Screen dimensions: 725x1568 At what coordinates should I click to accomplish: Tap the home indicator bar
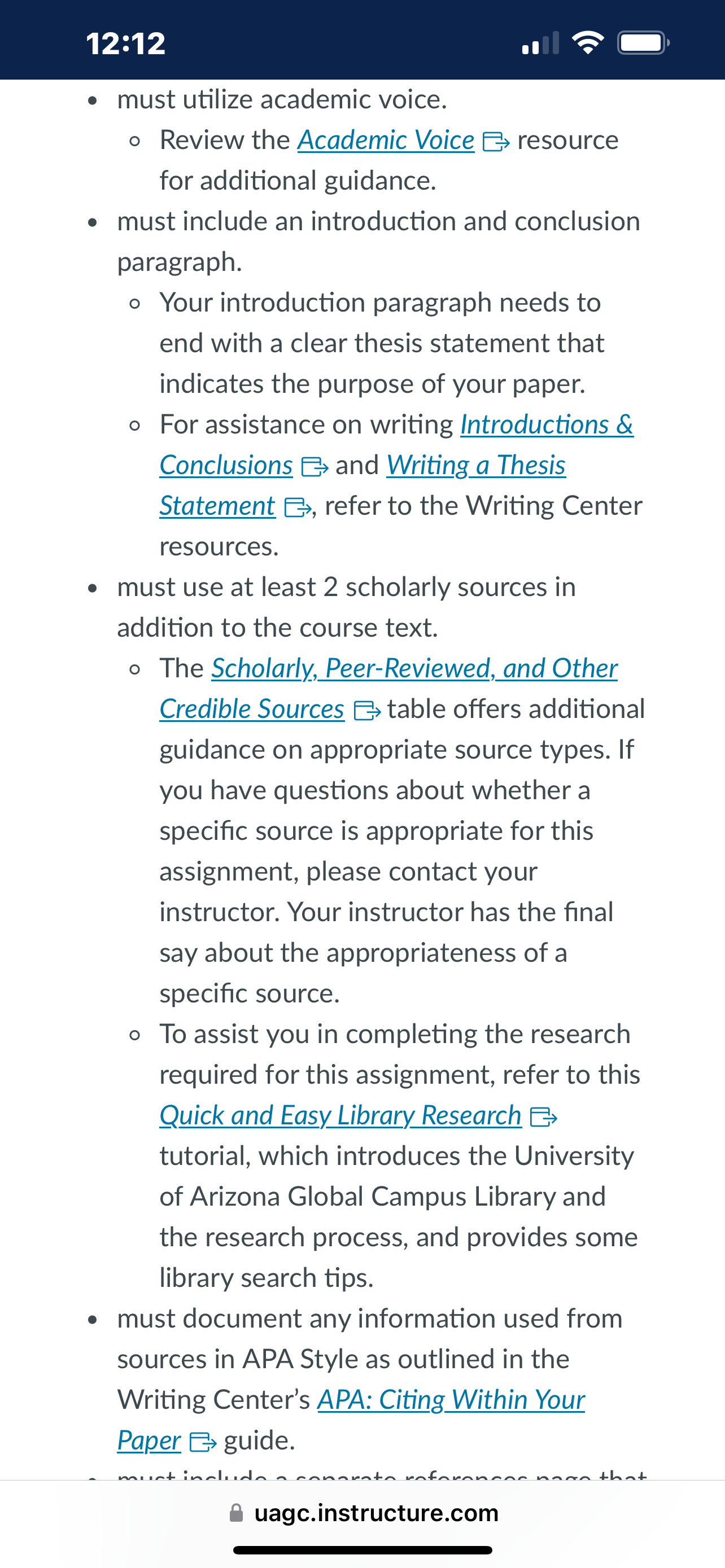(x=363, y=1550)
